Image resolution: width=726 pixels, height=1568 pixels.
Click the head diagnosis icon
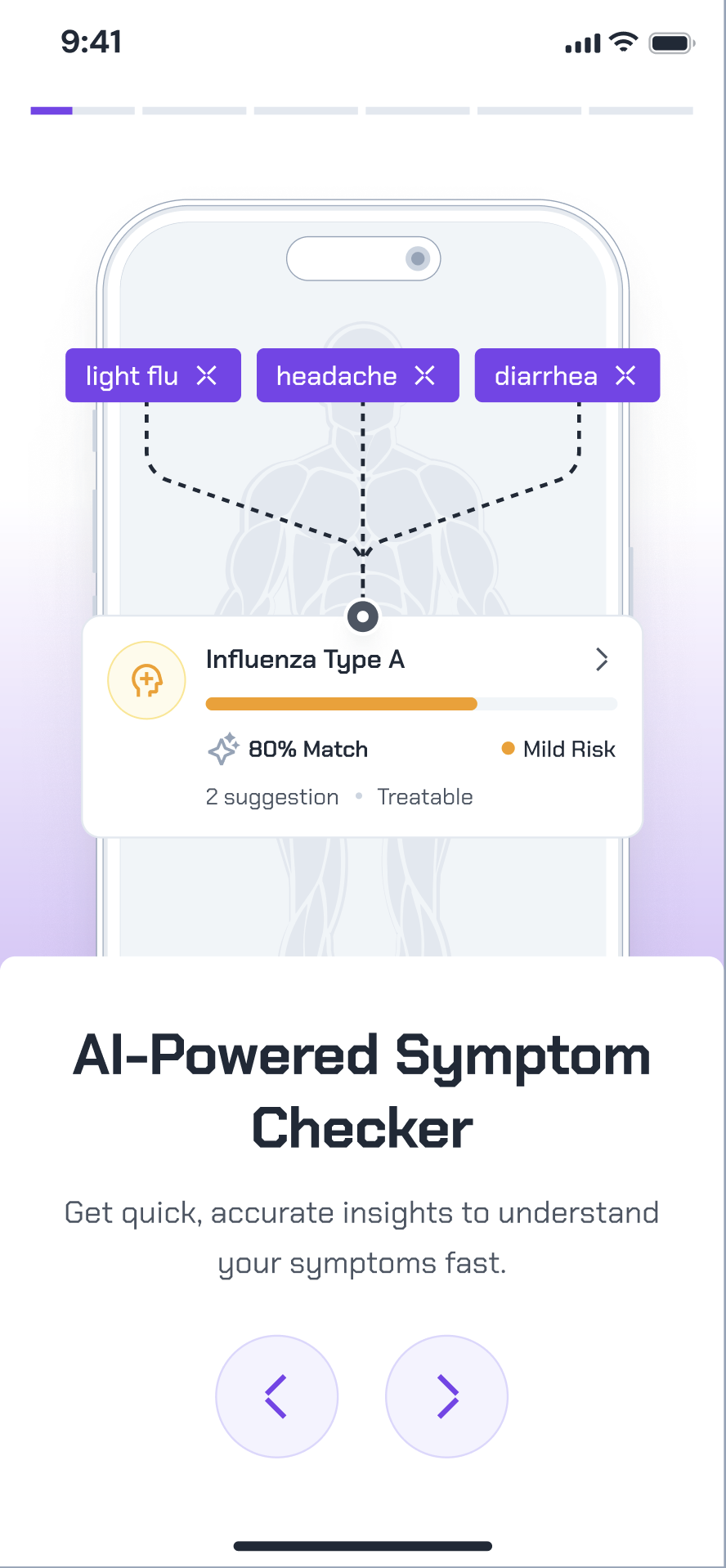click(x=147, y=680)
